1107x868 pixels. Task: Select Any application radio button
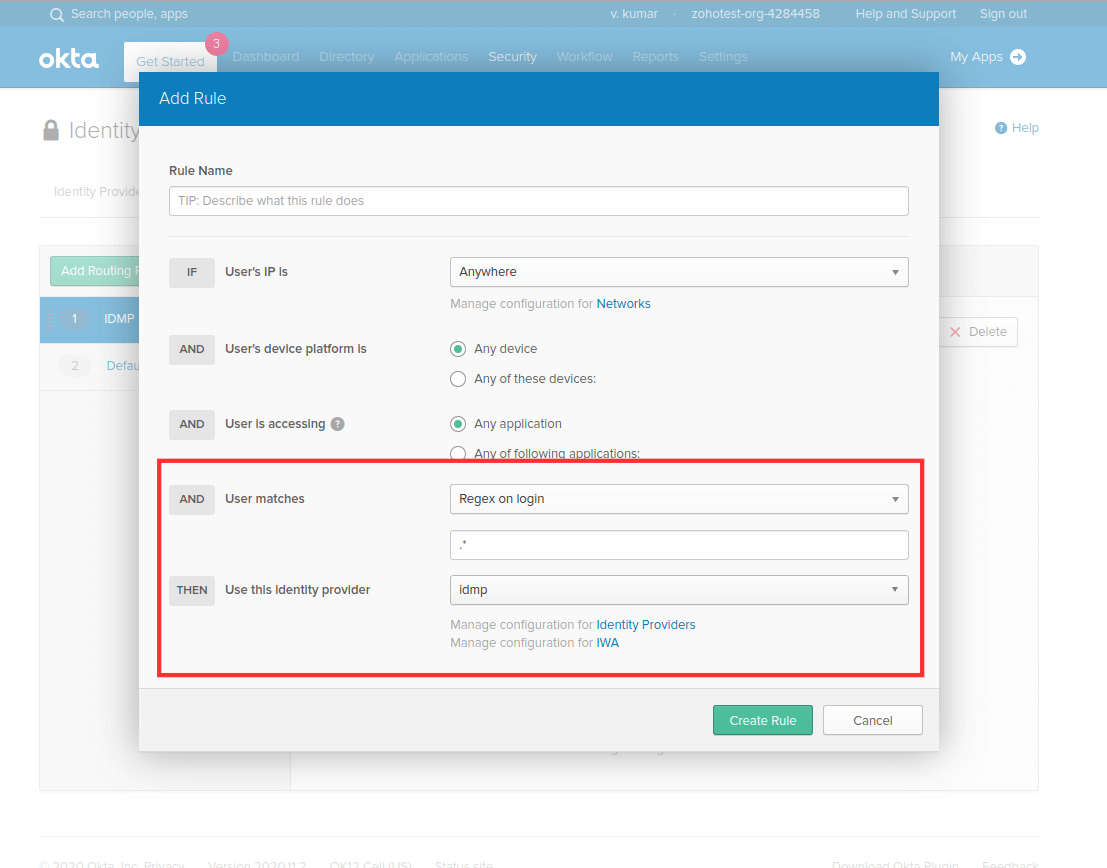click(458, 424)
